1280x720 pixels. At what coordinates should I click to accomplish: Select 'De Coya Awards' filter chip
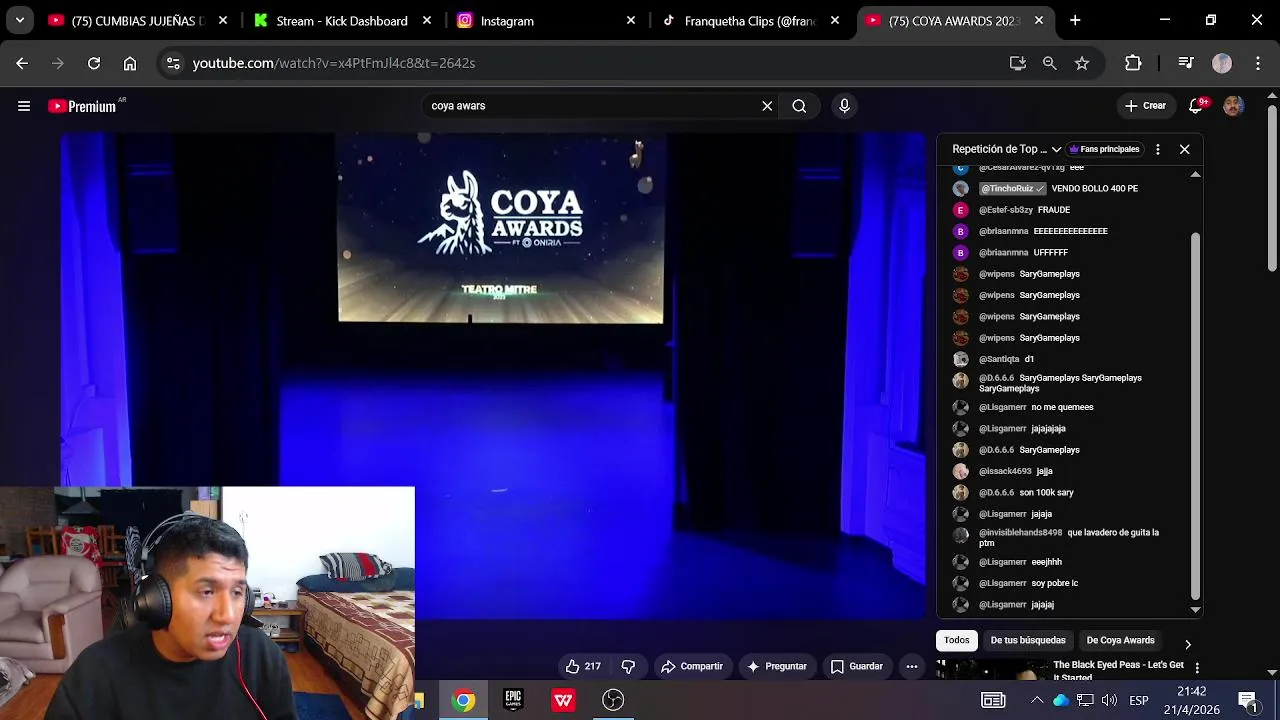click(x=1120, y=640)
